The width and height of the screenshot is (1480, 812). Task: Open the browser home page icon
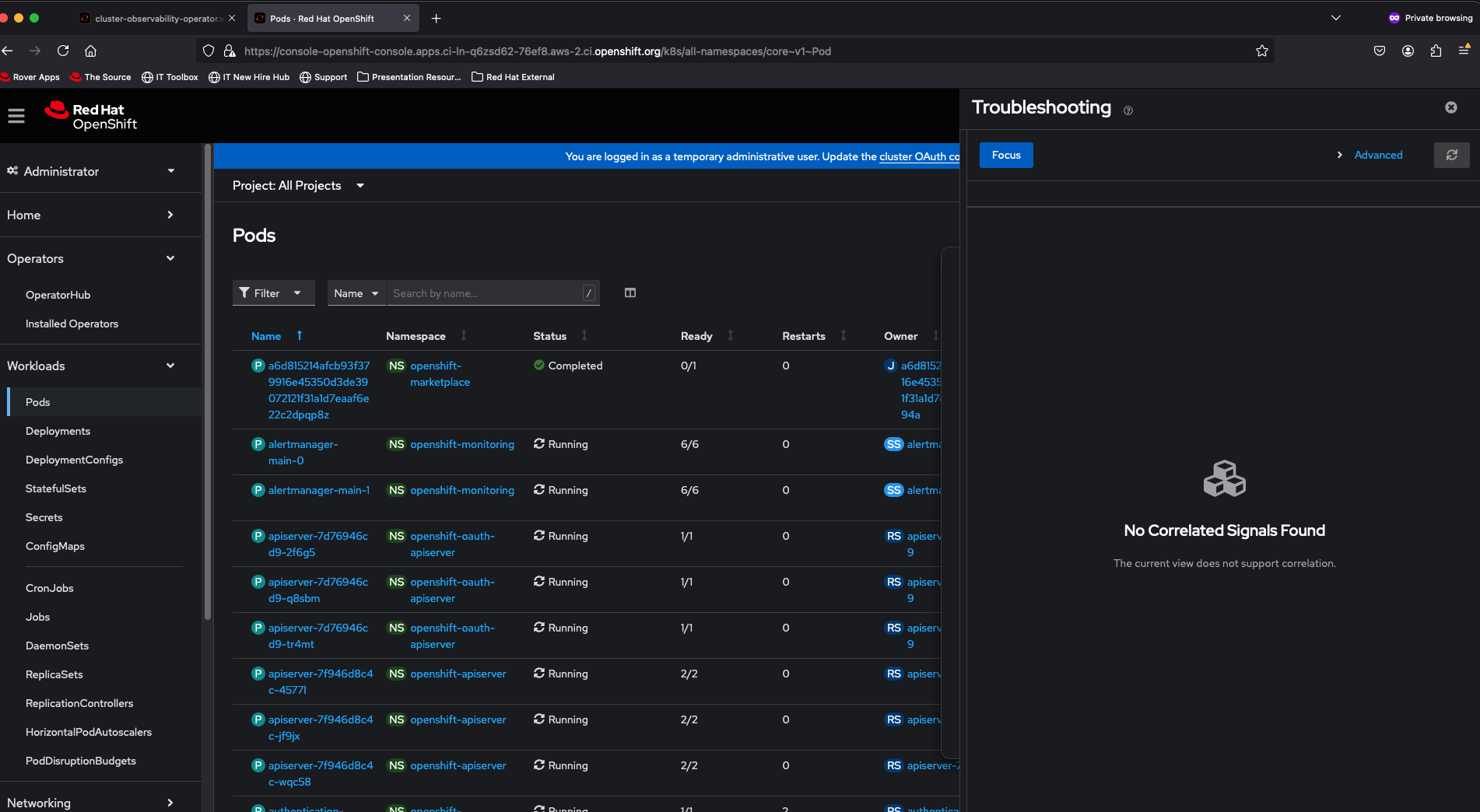[x=91, y=51]
